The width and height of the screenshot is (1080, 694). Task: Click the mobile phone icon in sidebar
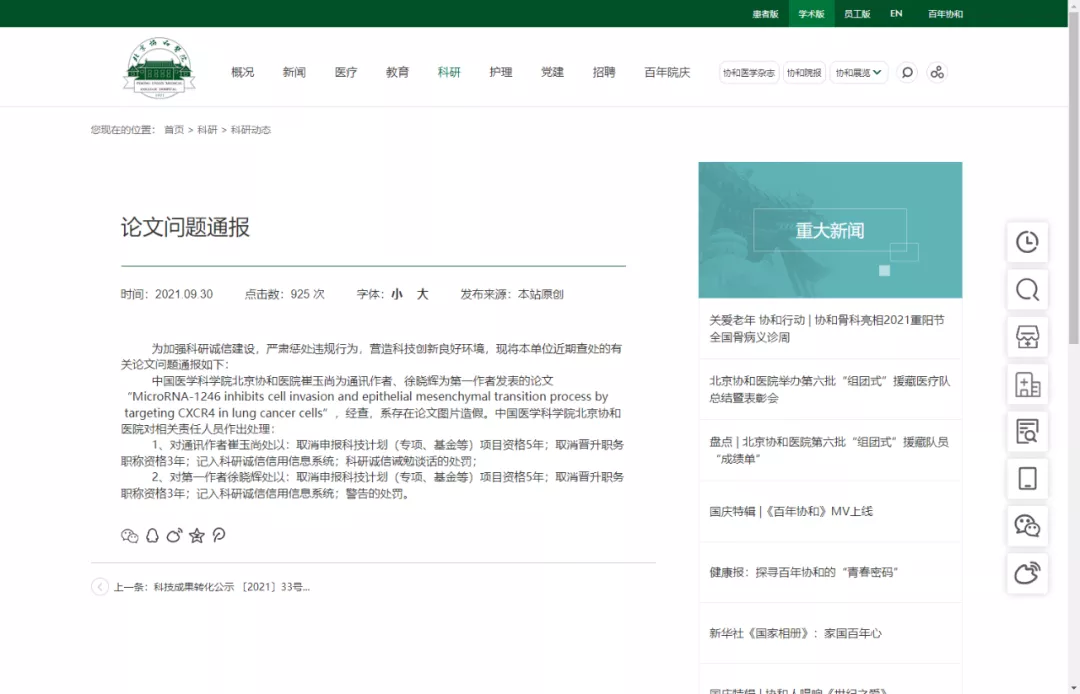point(1027,478)
